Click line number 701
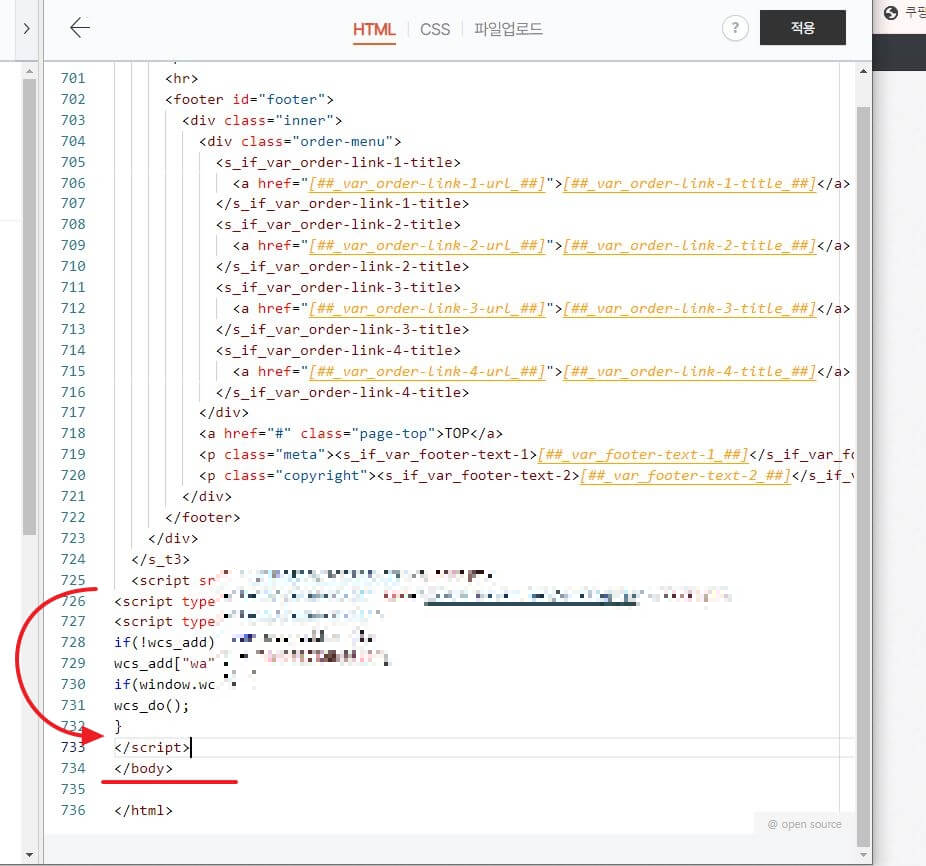The height and width of the screenshot is (866, 926). coord(73,78)
